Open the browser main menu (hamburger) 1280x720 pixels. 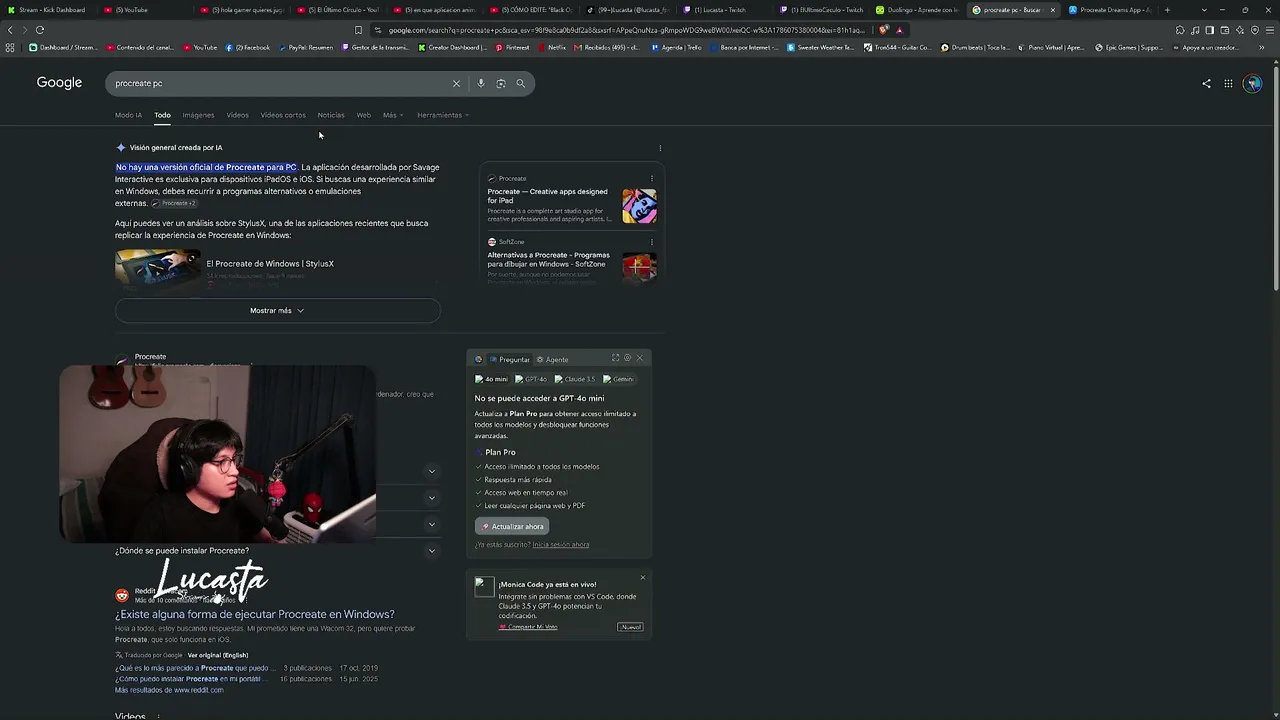[x=1270, y=30]
